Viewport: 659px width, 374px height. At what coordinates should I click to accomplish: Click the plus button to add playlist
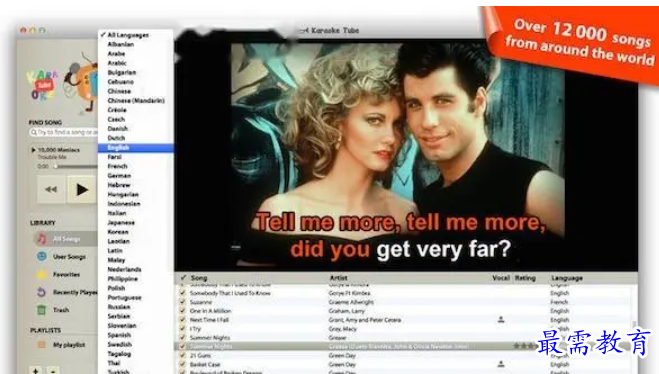click(36, 371)
